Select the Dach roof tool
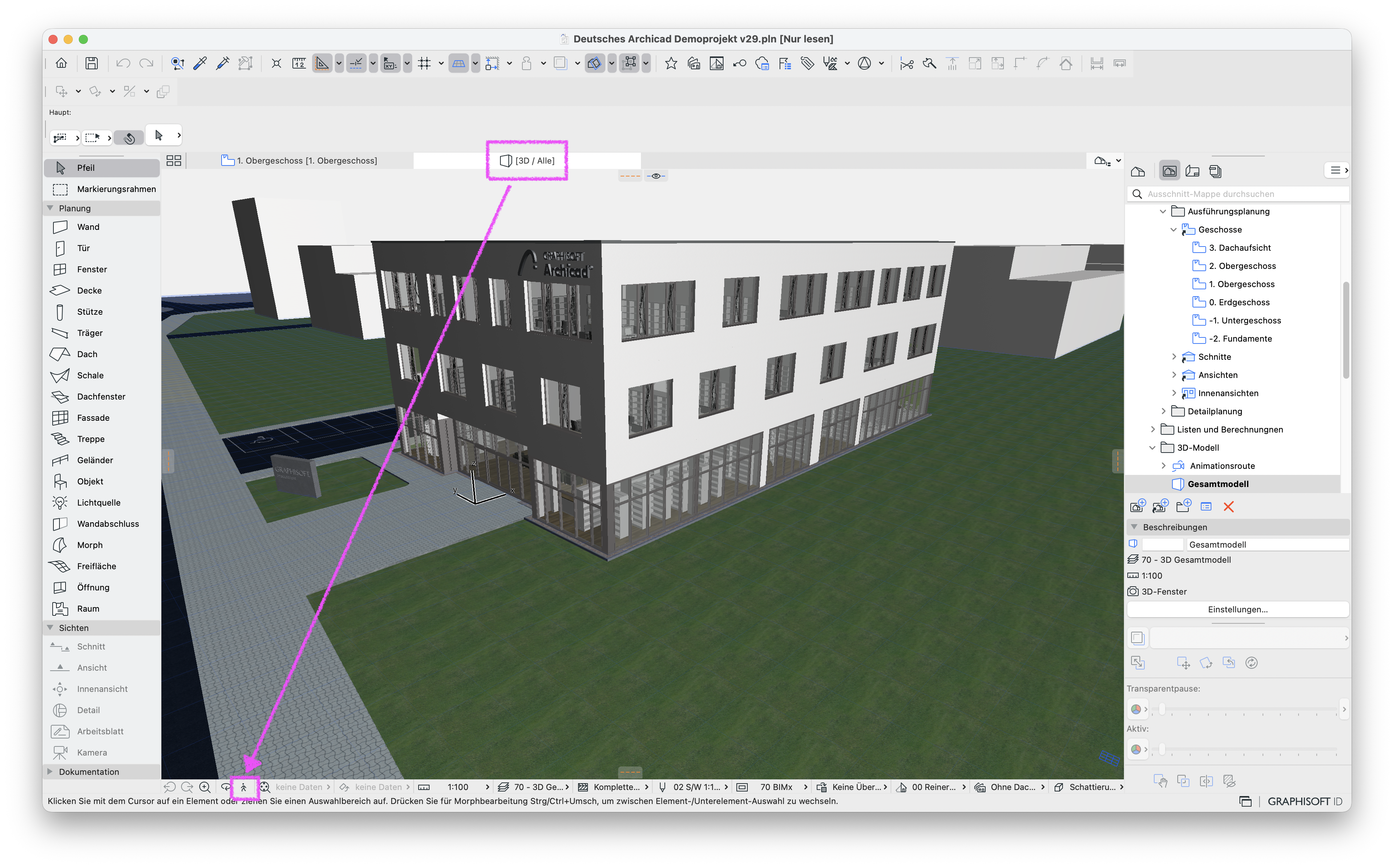This screenshot has height=868, width=1394. pyautogui.click(x=102, y=354)
